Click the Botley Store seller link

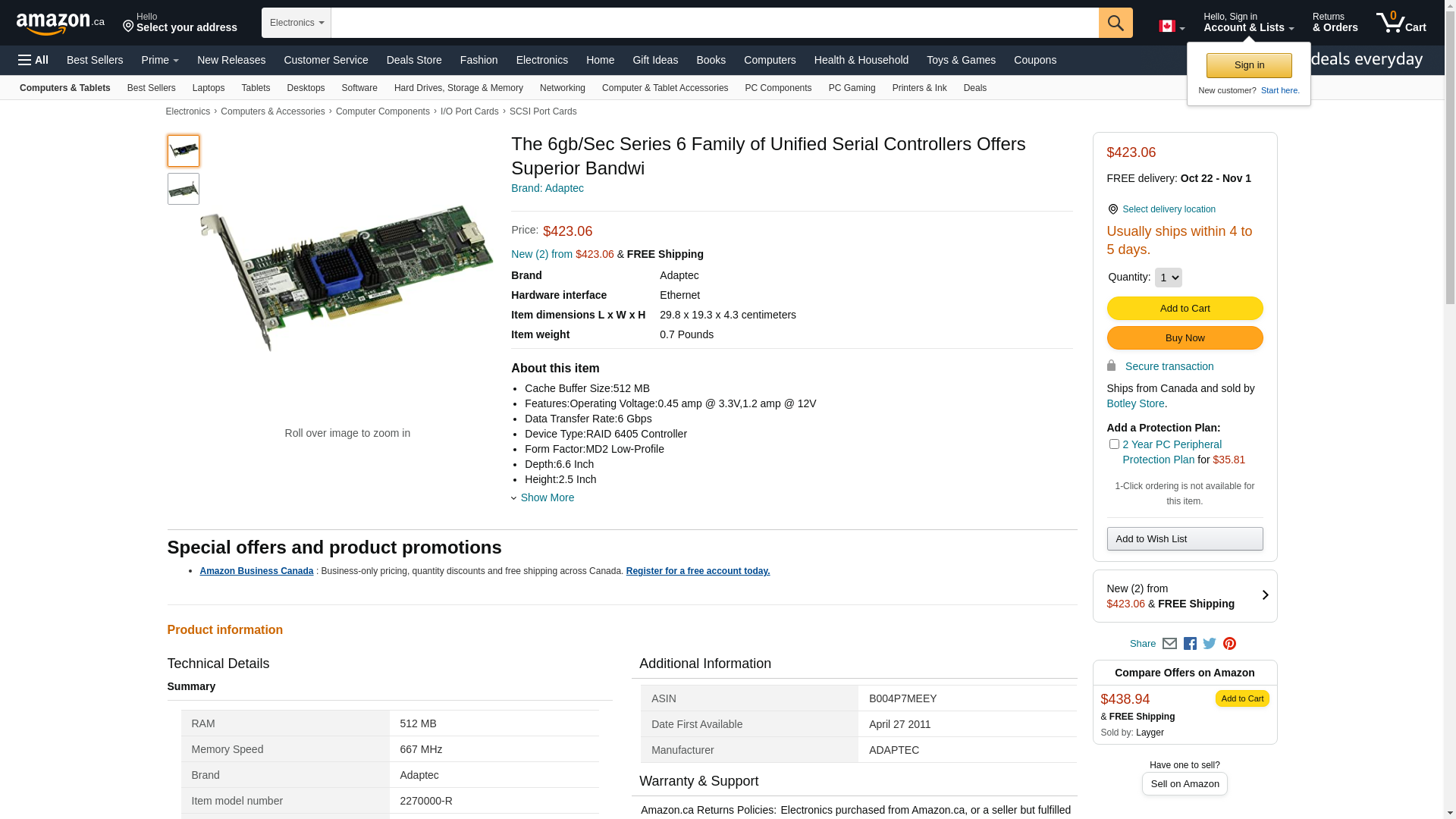1134,403
